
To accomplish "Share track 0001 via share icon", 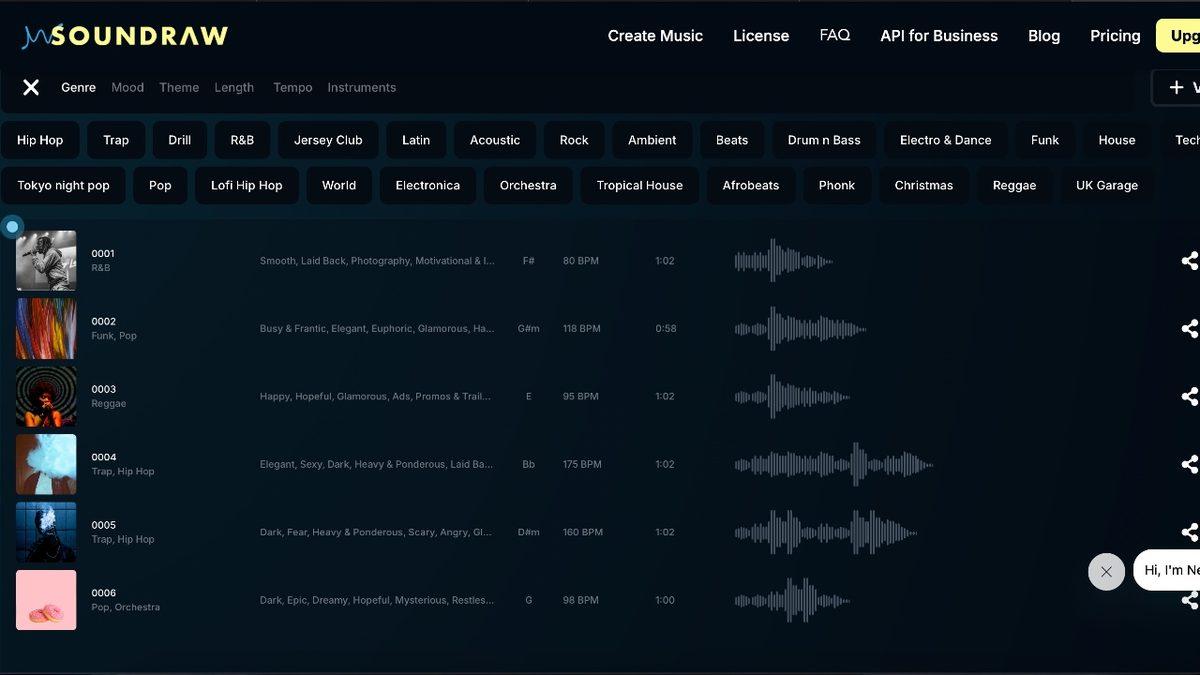I will point(1189,261).
